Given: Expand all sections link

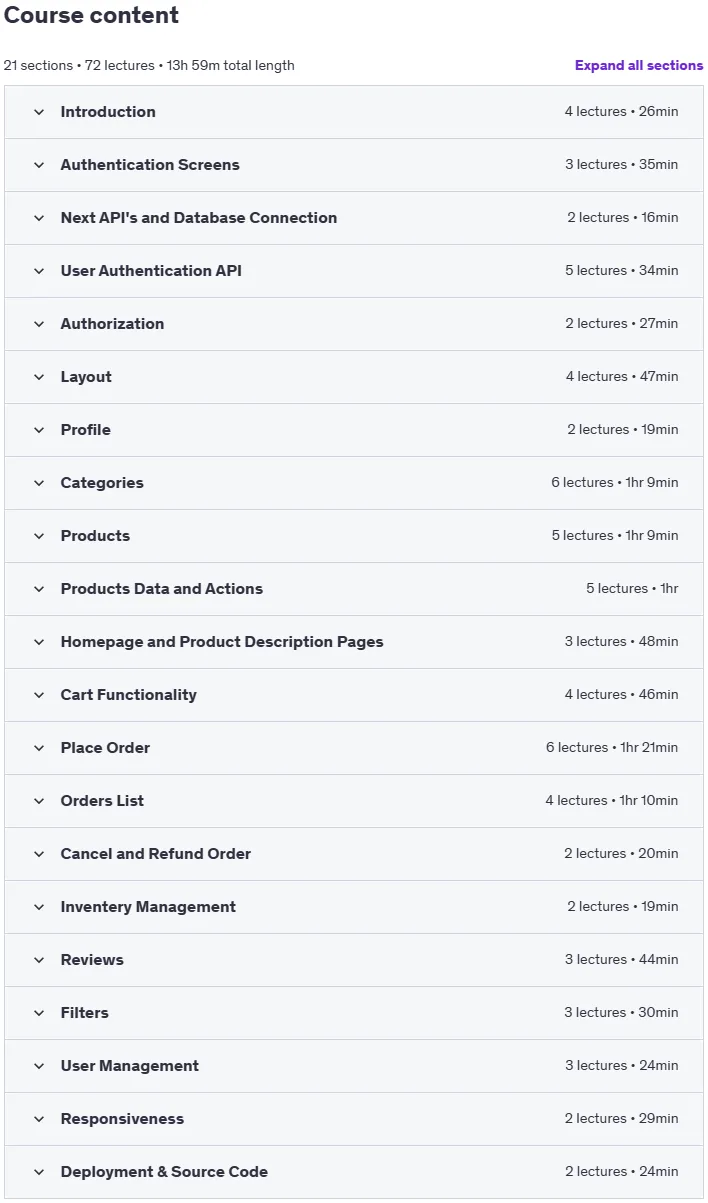Looking at the screenshot, I should [639, 65].
